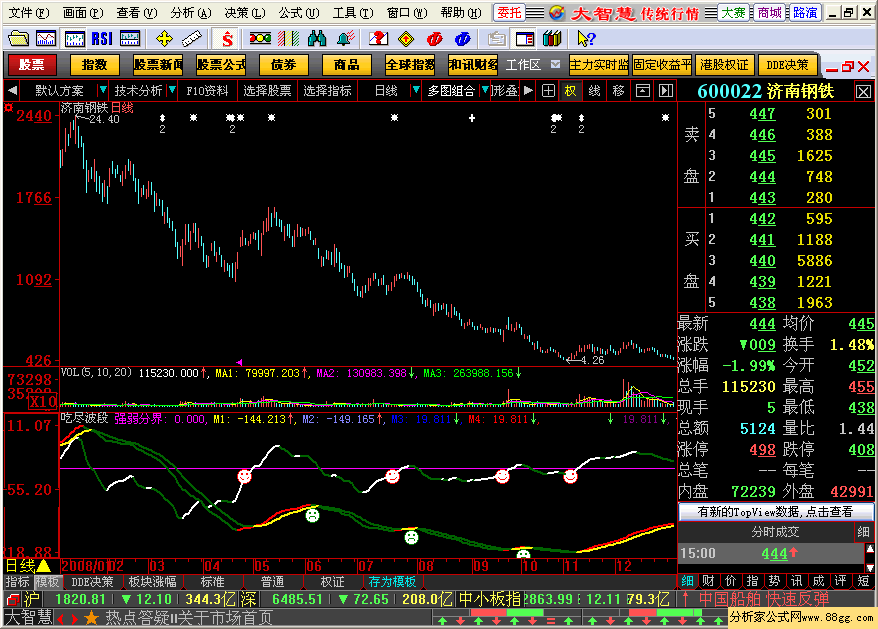
Task: Click the 选择股票 button
Action: click(268, 91)
